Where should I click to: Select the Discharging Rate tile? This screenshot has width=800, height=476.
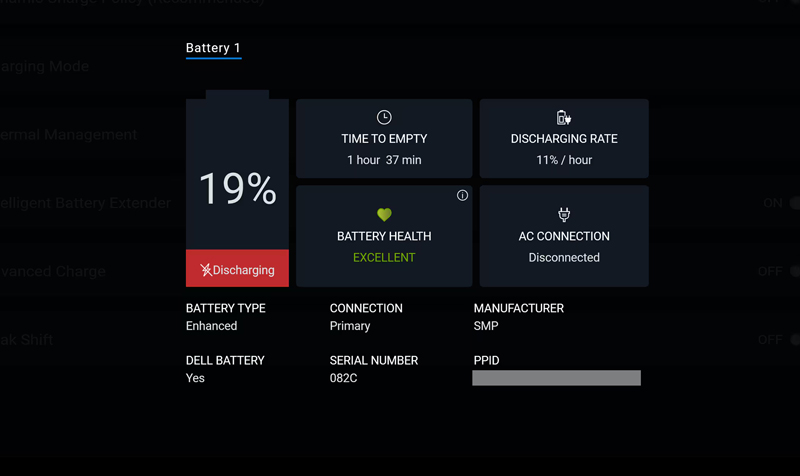tap(564, 139)
